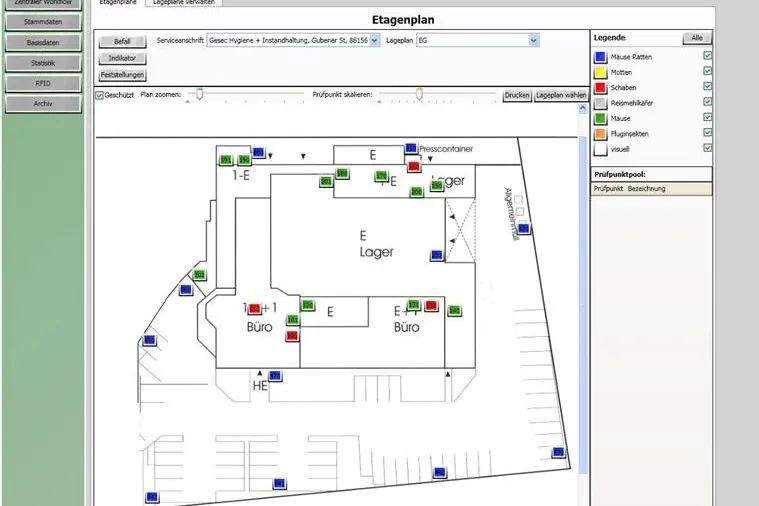The width and height of the screenshot is (759, 506).
Task: Open Statistik in the left sidebar
Action: click(43, 63)
